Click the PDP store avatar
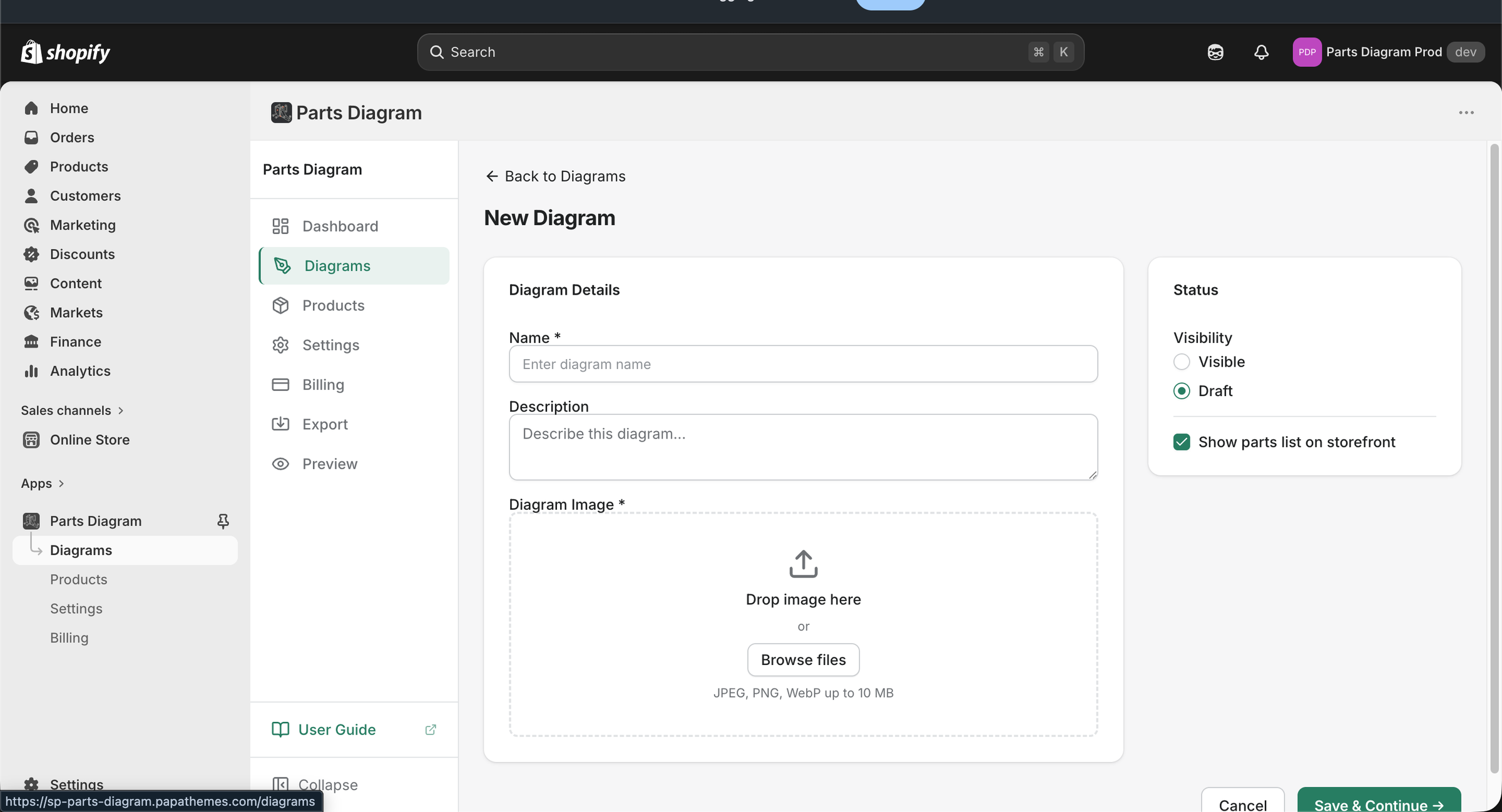Viewport: 1502px width, 812px height. (x=1307, y=52)
